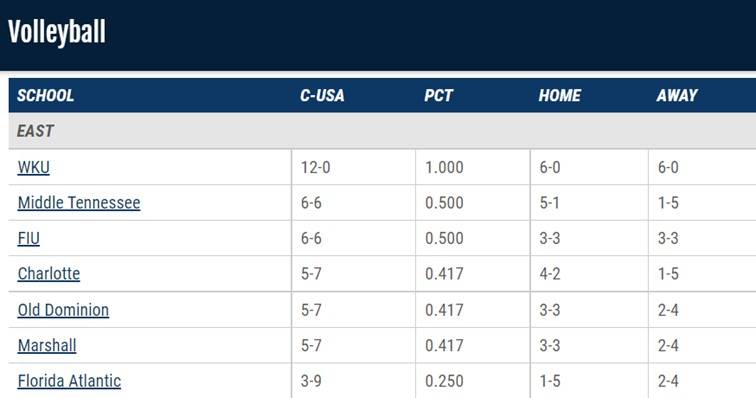Select WKU's 12-0 conference record cell
Image resolution: width=756 pixels, height=398 pixels.
(353, 167)
